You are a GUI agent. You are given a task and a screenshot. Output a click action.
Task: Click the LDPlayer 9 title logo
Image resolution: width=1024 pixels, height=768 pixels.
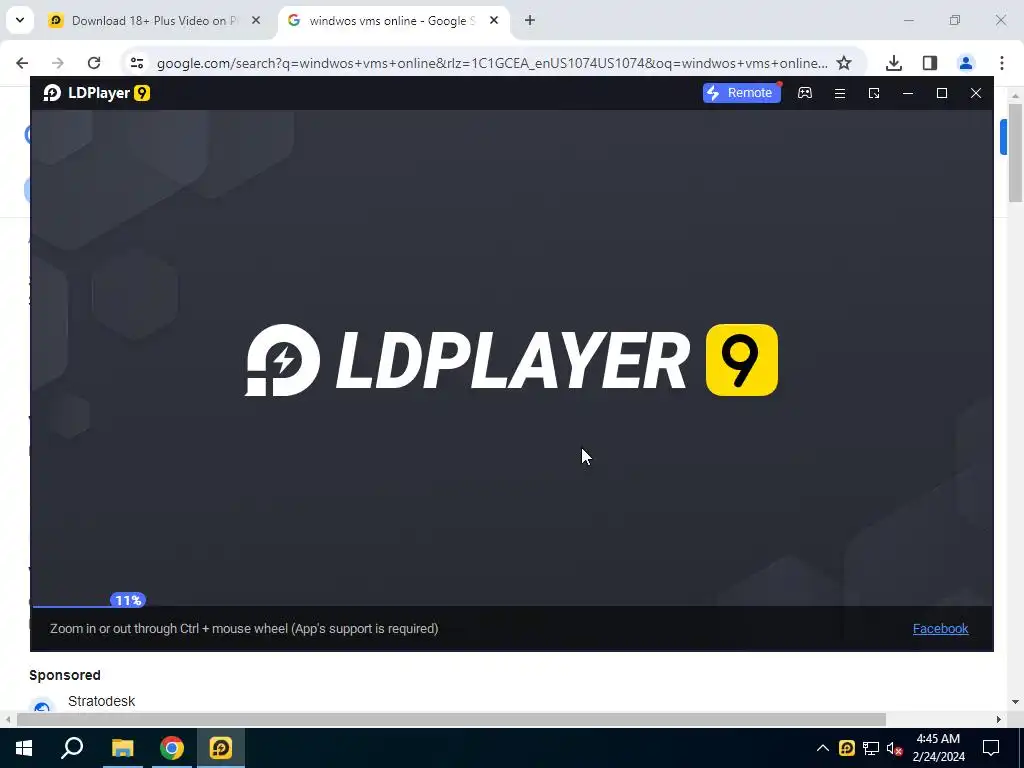click(x=97, y=93)
